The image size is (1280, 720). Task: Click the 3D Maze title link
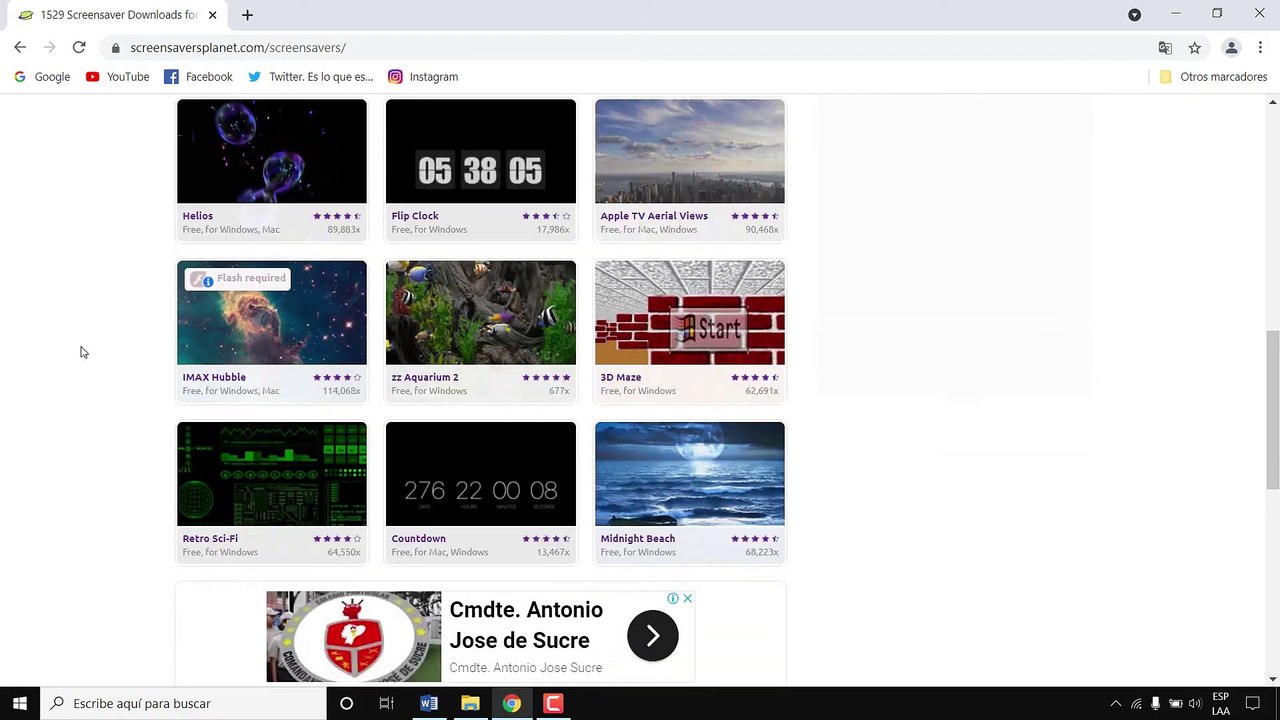tap(621, 378)
